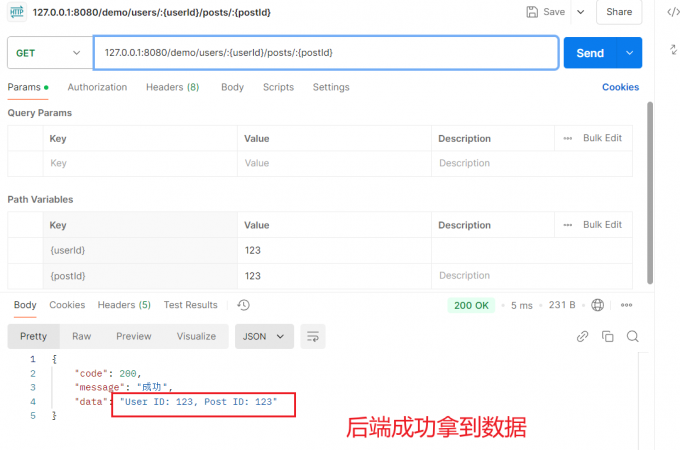680x450 pixels.
Task: Open the Headers (8) request tab
Action: (x=173, y=87)
